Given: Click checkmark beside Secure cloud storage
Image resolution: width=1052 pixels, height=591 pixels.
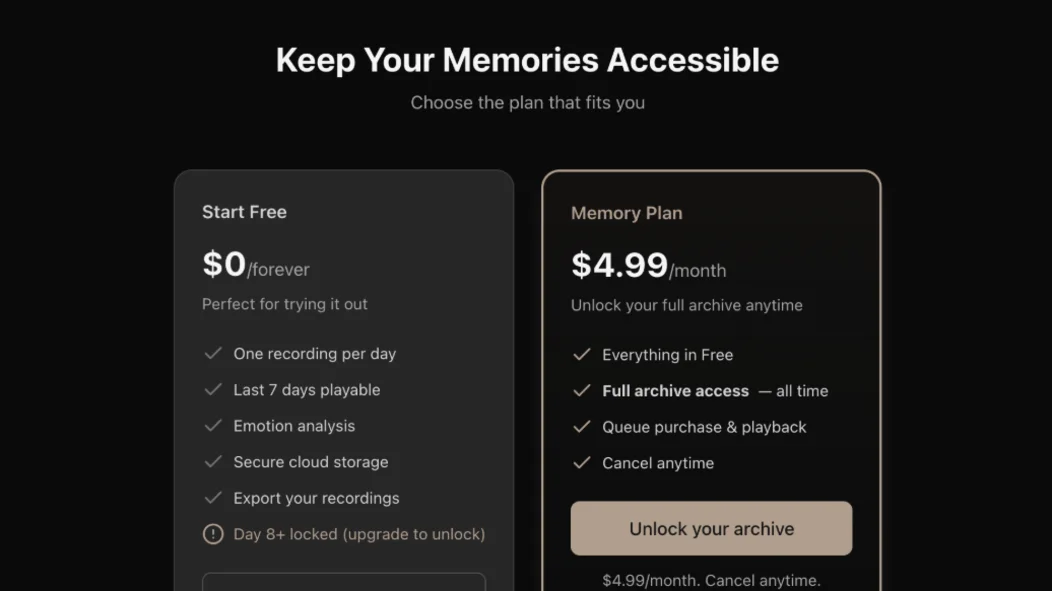Looking at the screenshot, I should 213,462.
